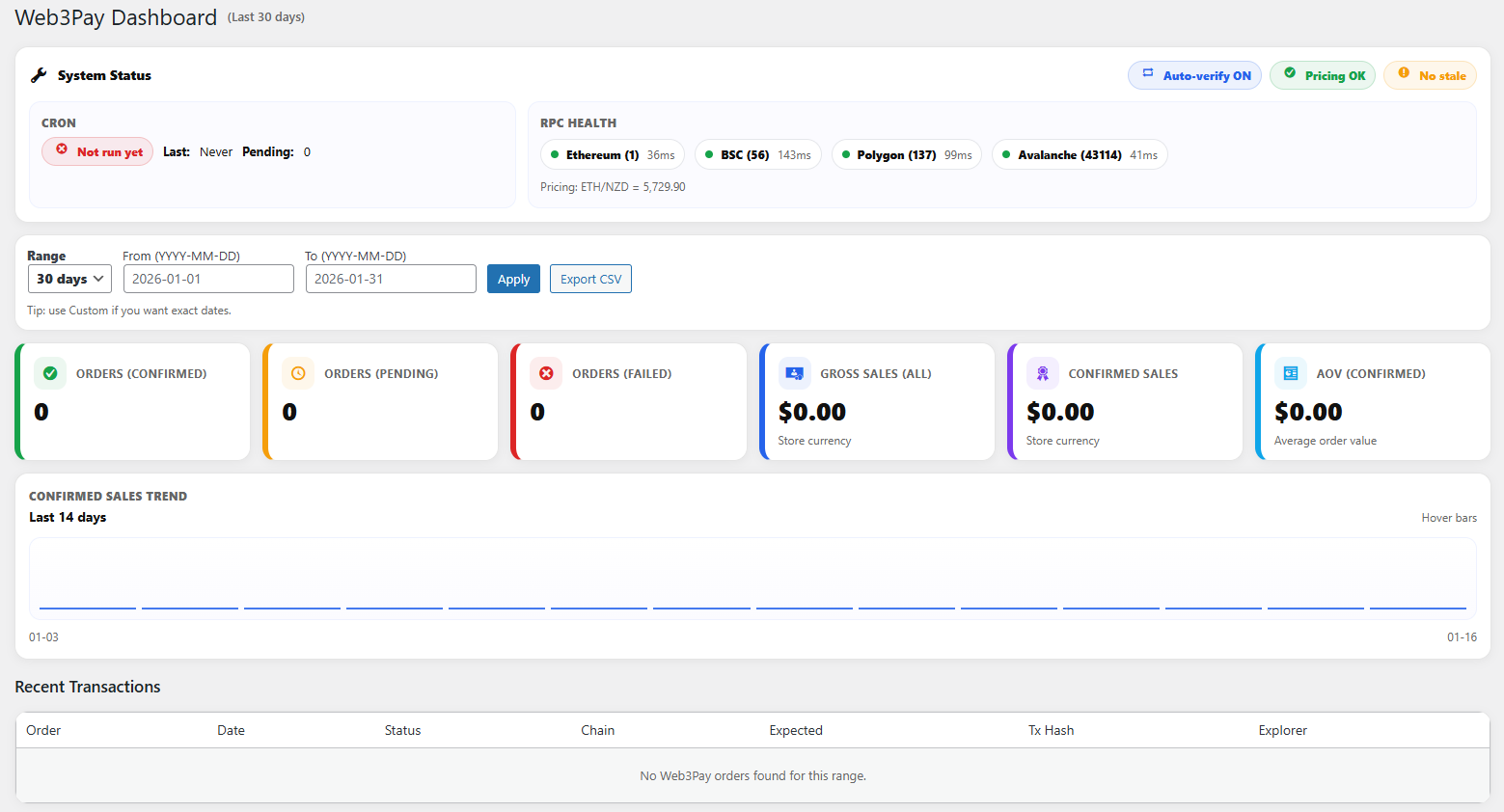1504x812 pixels.
Task: Click the Tip about Custom exact dates
Action: click(x=129, y=311)
